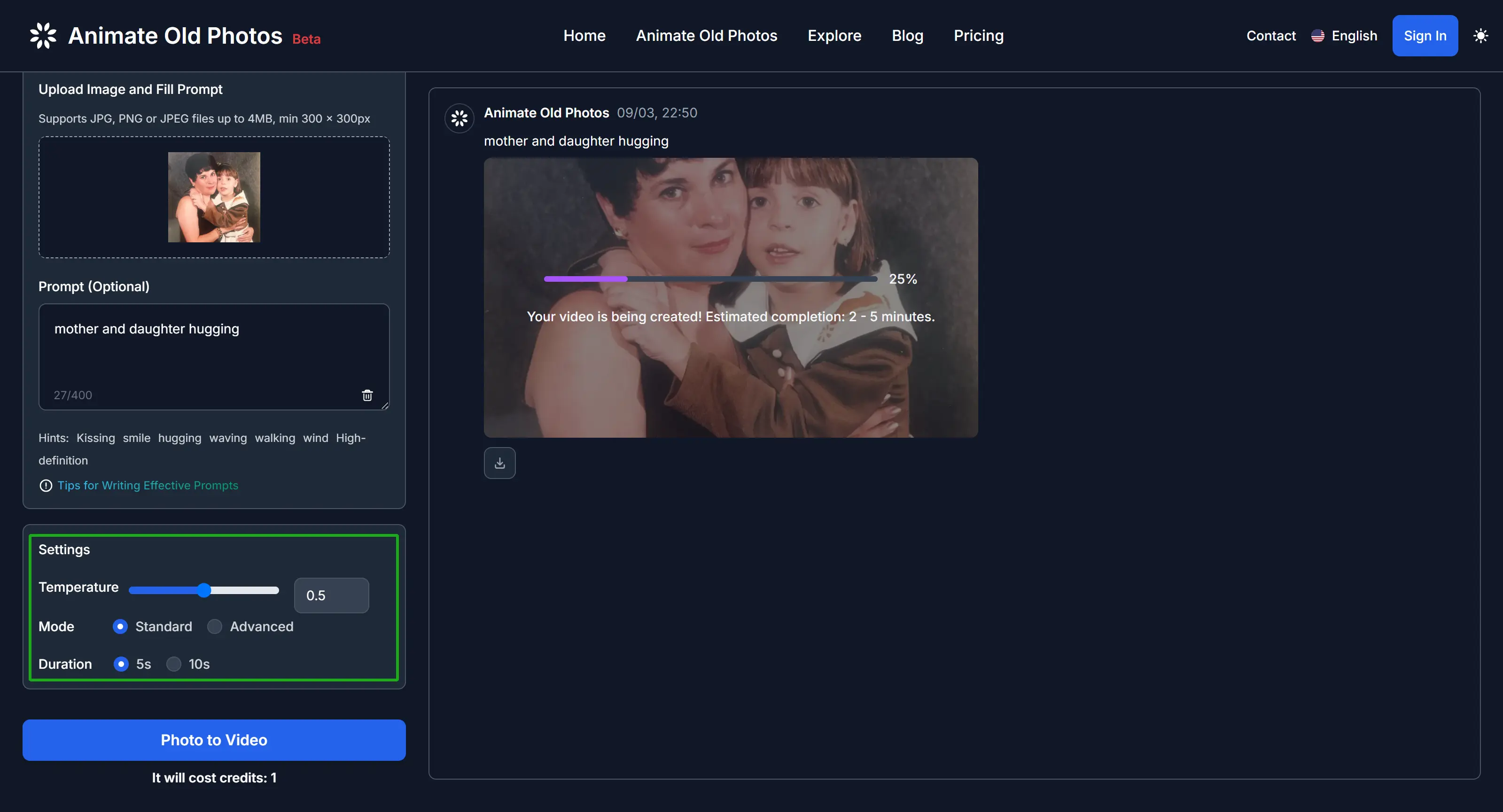The height and width of the screenshot is (812, 1503).
Task: Click the Home navigation menu item
Action: click(584, 35)
